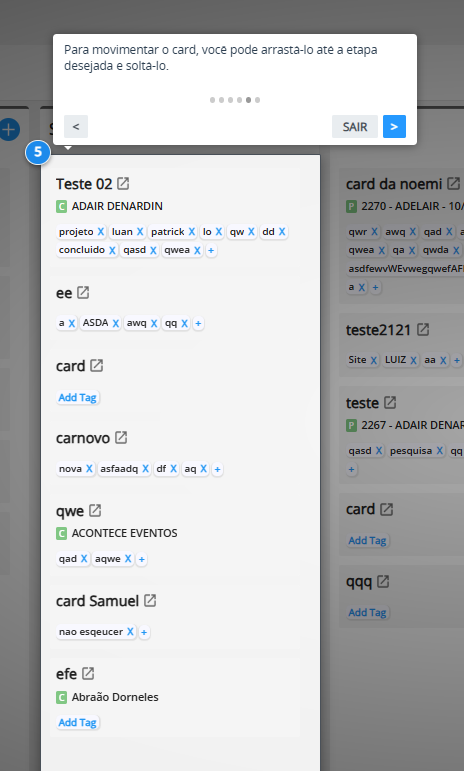This screenshot has width=464, height=771.
Task: Remove the nao esqeucer tag
Action: (130, 632)
